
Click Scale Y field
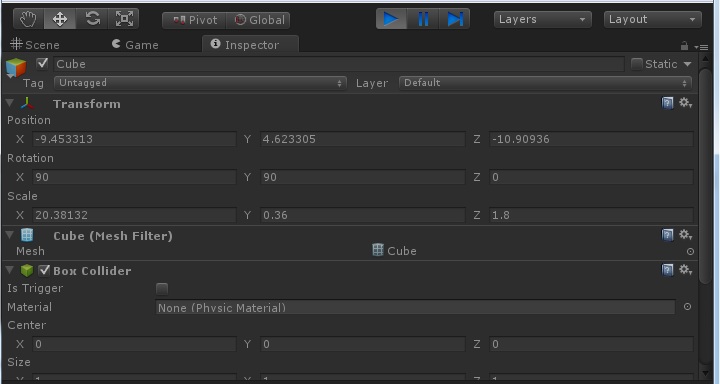tap(363, 215)
